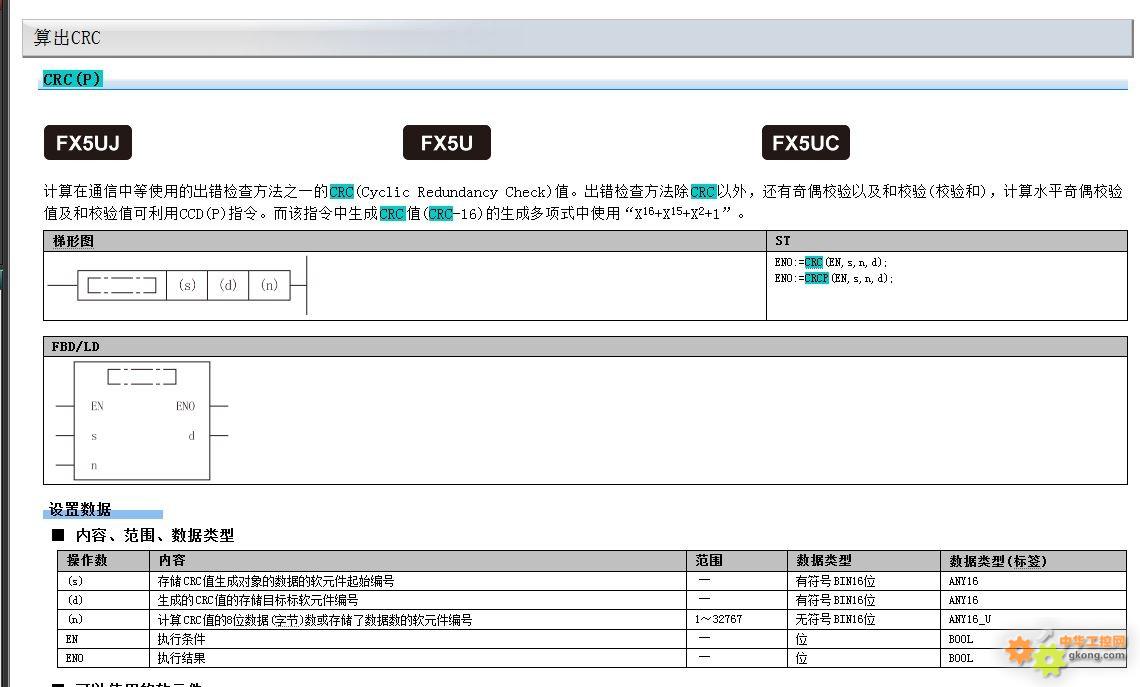This screenshot has height=687, width=1140.
Task: Click the (s) operand box in ladder diagram
Action: click(x=188, y=285)
